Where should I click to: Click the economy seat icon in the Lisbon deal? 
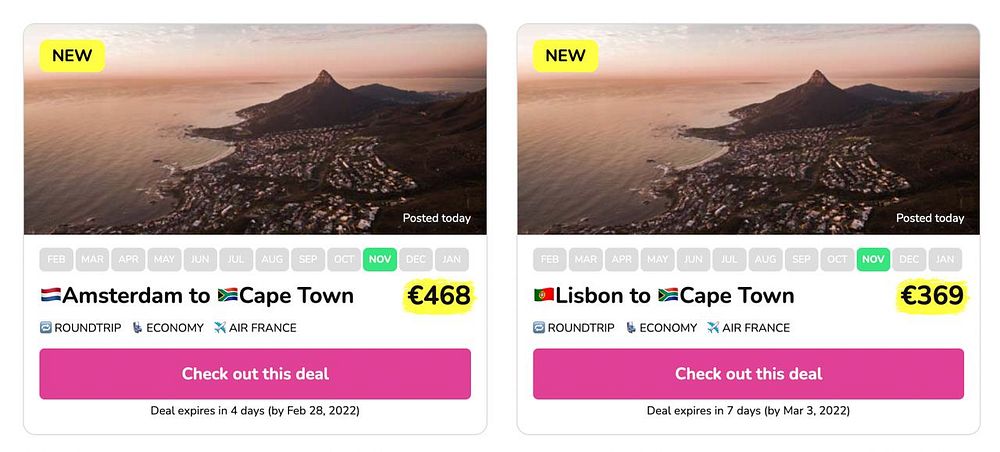click(x=630, y=328)
